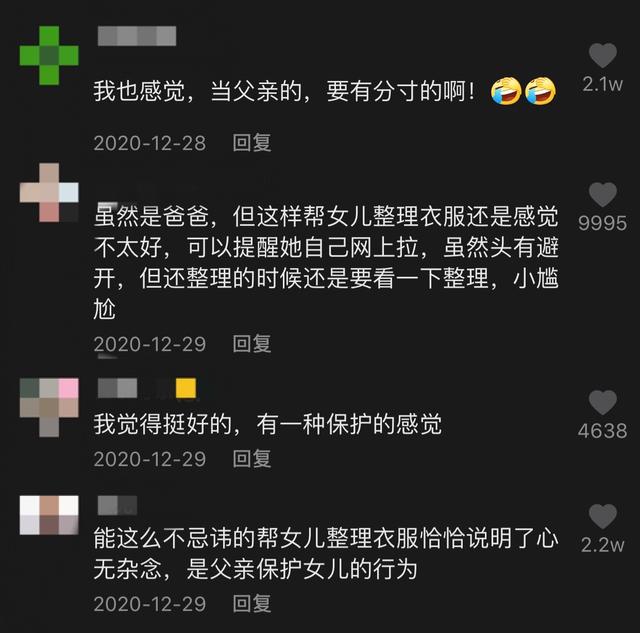Click the yellow badge beside third username
The width and height of the screenshot is (640, 633).
tap(186, 388)
